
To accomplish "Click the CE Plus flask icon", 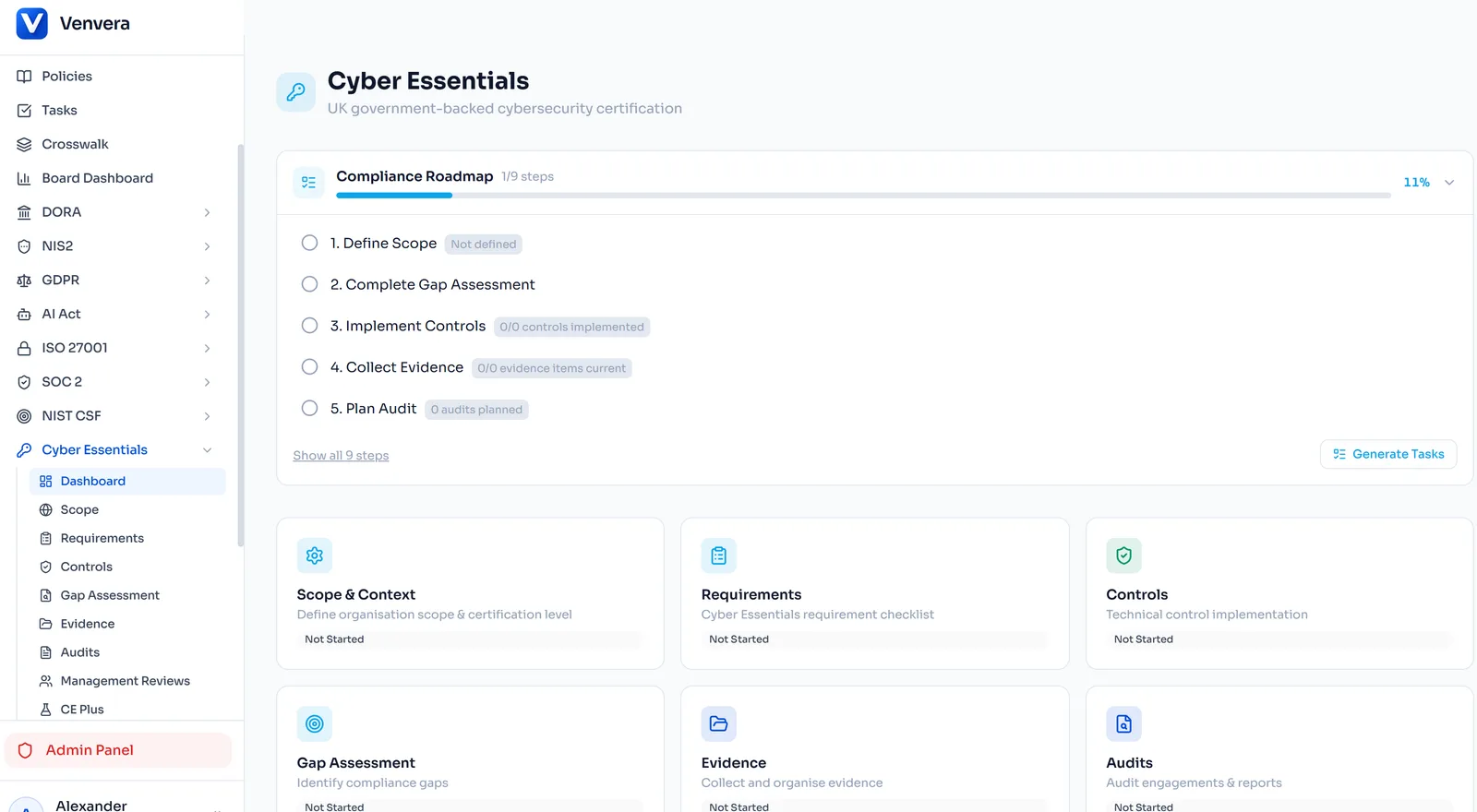I will pos(45,710).
